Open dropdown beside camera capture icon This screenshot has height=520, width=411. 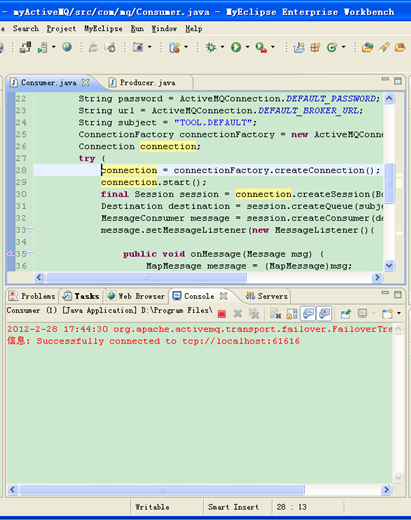149,47
